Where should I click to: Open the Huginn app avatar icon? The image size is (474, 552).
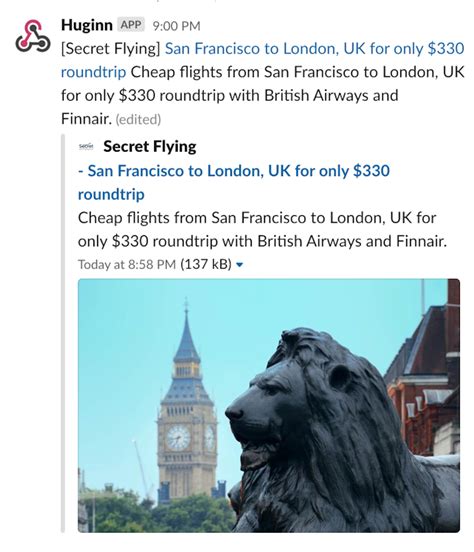pos(32,36)
